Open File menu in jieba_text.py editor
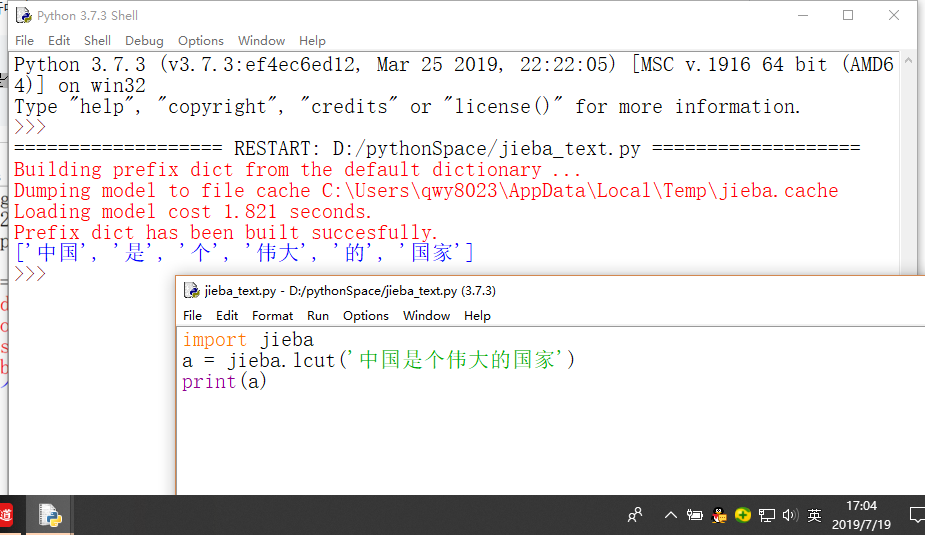This screenshot has height=535, width=925. [192, 316]
